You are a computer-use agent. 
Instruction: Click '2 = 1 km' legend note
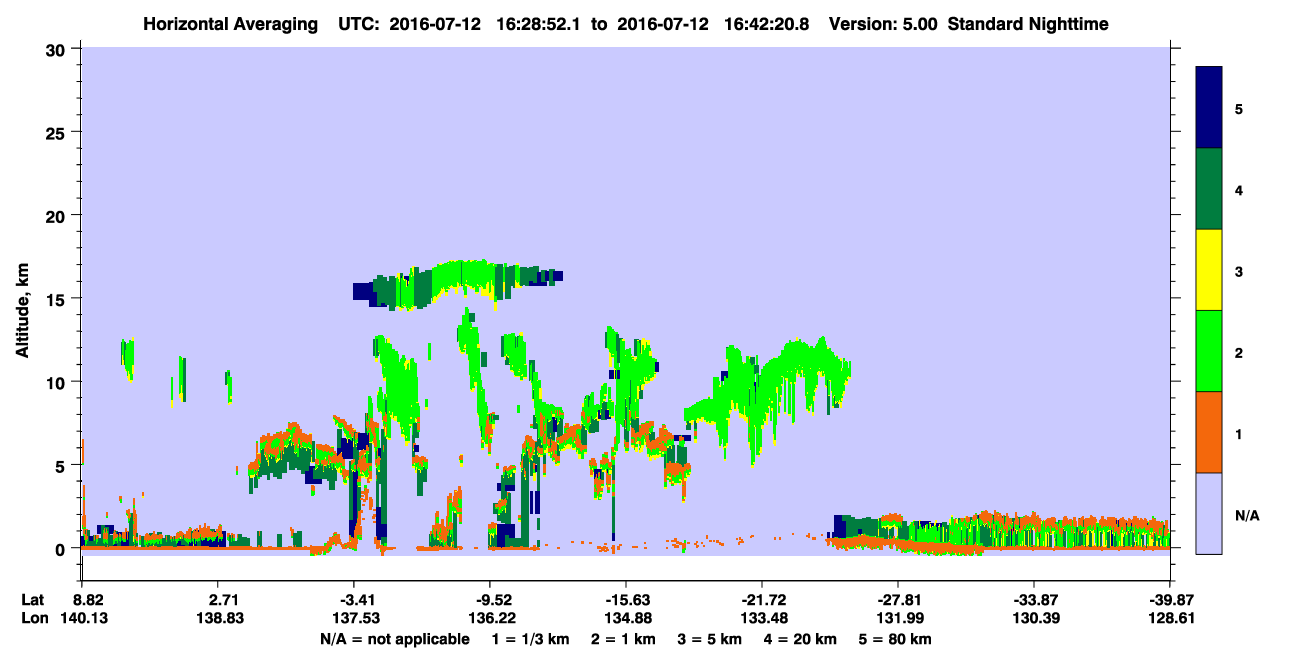click(621, 638)
